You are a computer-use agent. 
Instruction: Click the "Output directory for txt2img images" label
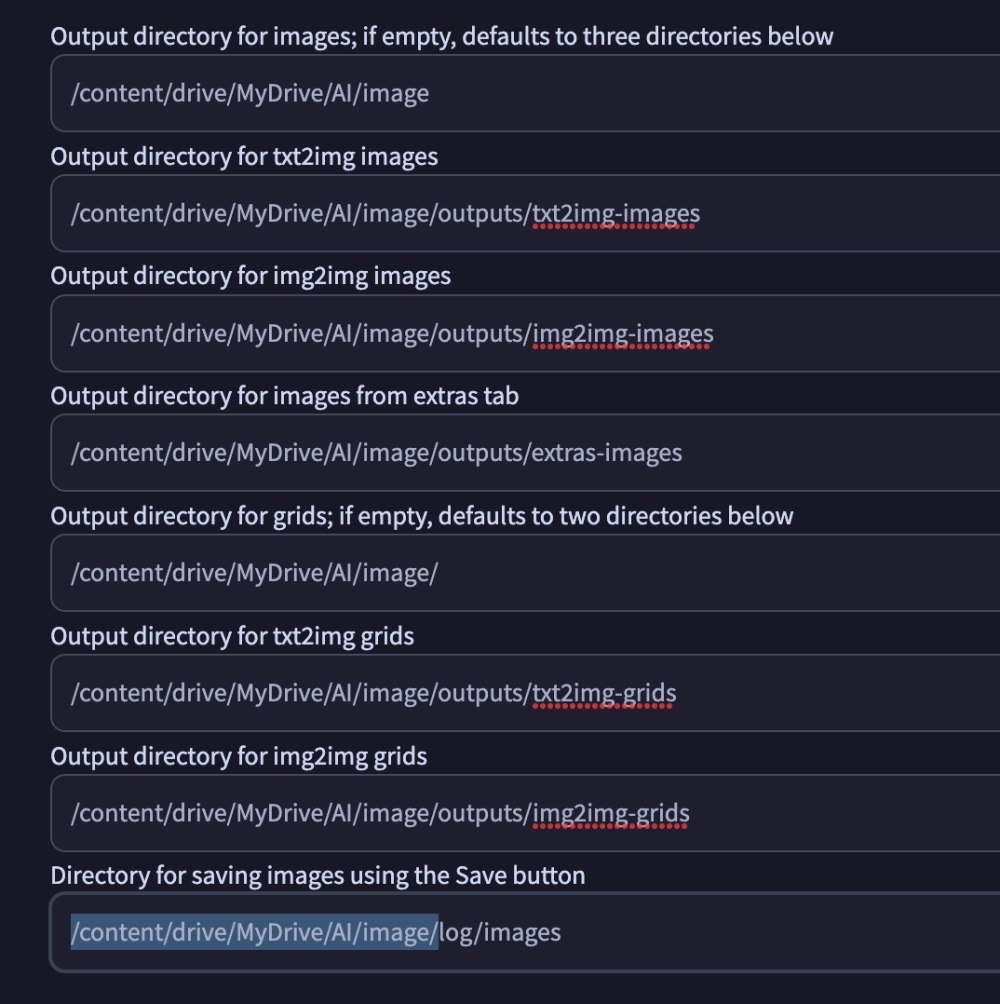pos(244,157)
